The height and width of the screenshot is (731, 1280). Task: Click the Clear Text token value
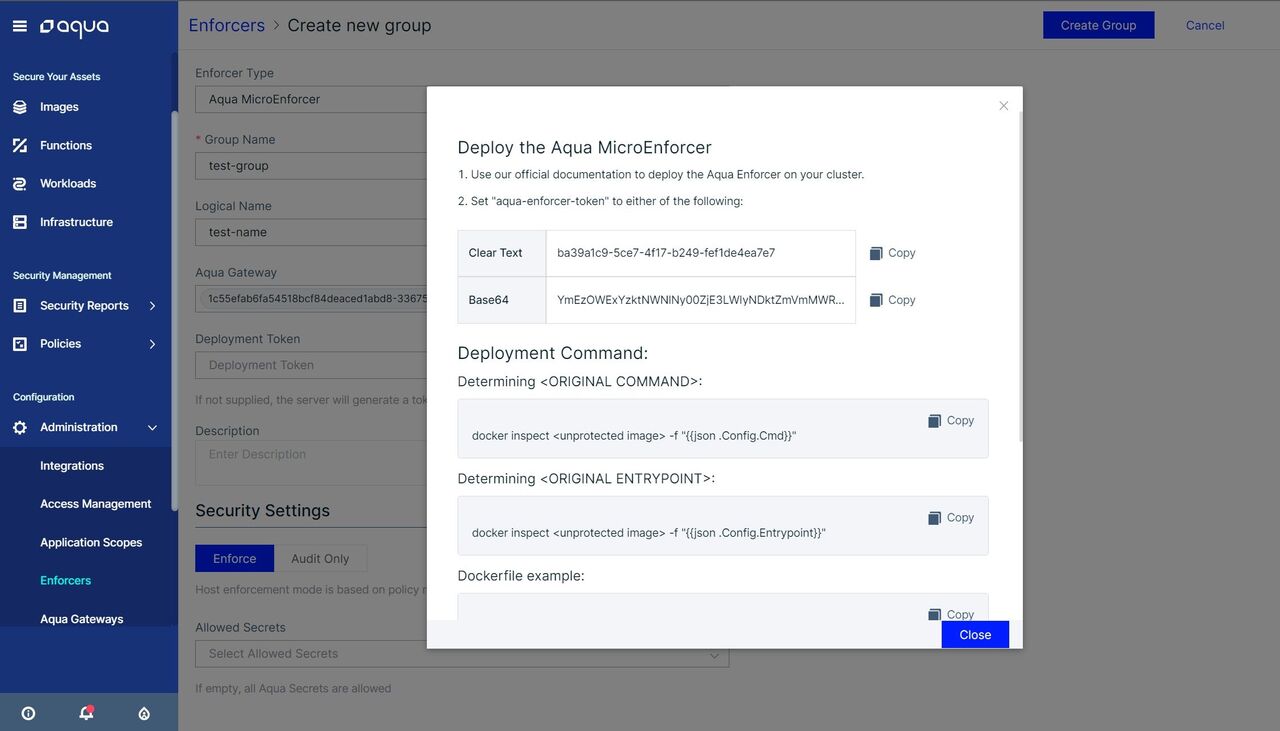point(666,253)
